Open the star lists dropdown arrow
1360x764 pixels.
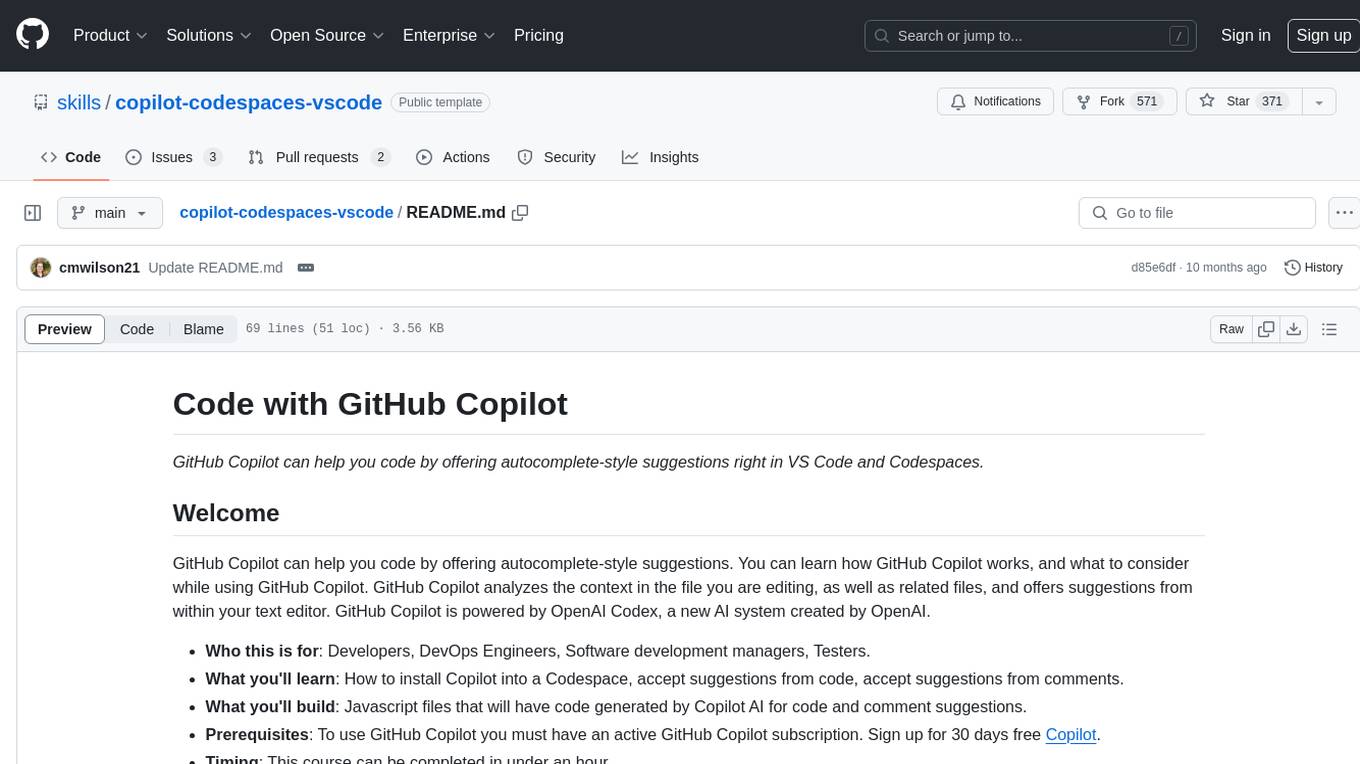pyautogui.click(x=1319, y=102)
